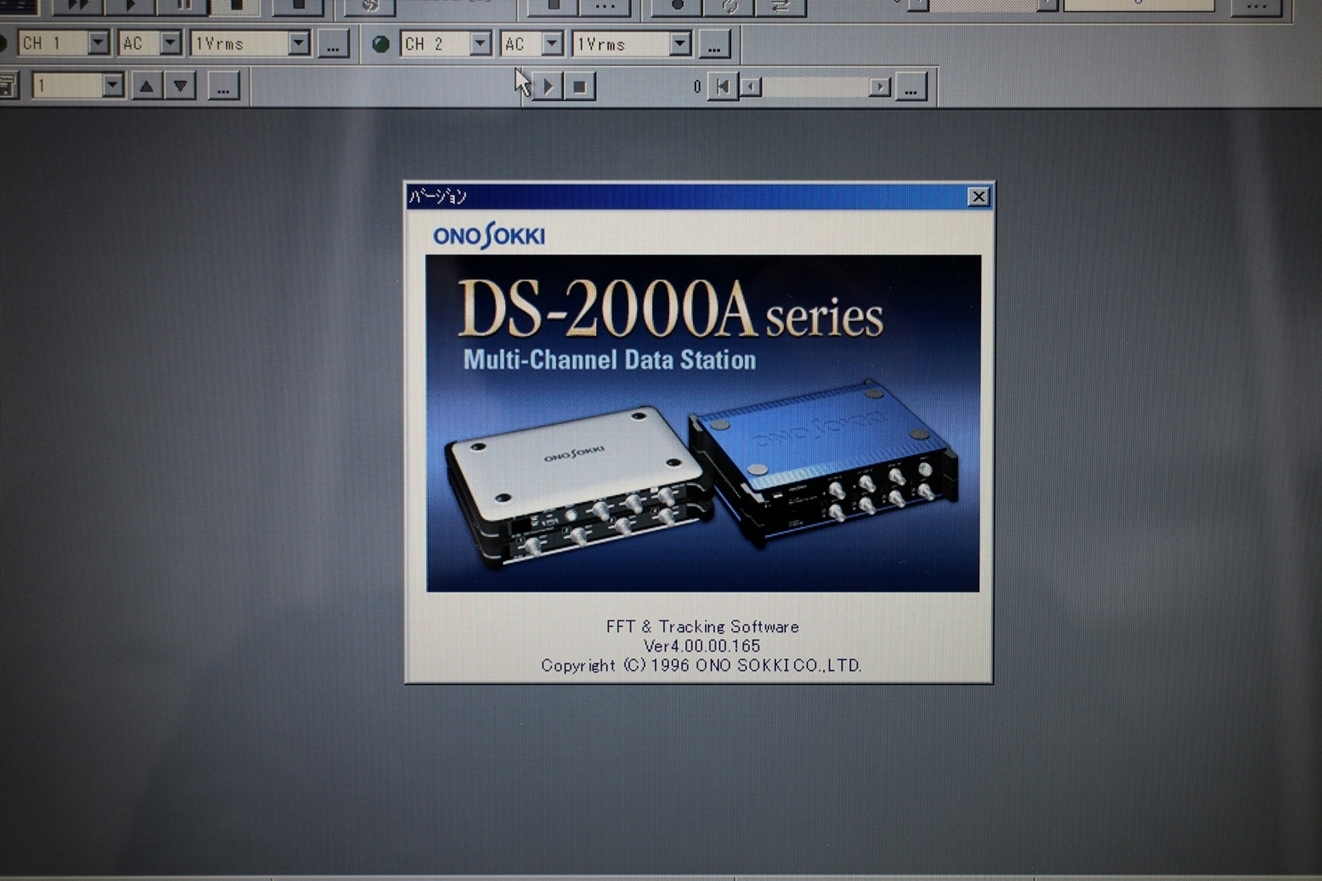The image size is (1322, 881).
Task: Open the 1Vrms range dropdown for CH 2
Action: 681,43
